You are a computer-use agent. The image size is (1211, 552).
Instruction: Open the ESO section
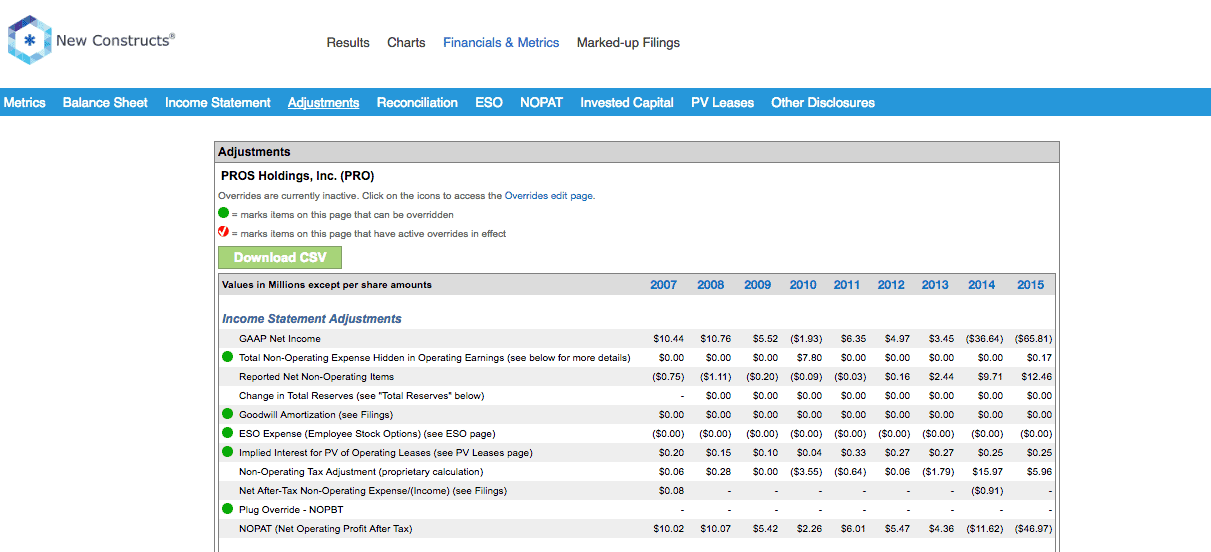tap(489, 102)
